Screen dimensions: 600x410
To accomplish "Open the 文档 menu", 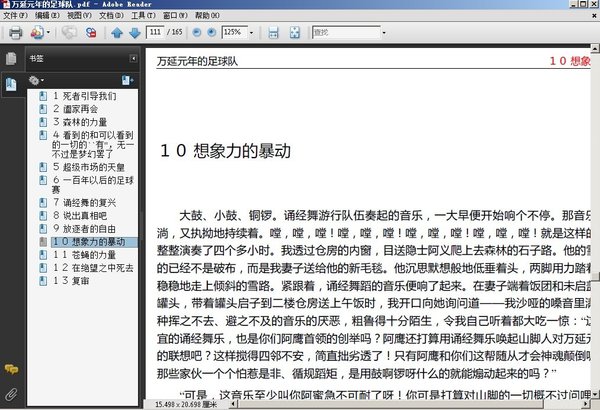I will point(111,15).
